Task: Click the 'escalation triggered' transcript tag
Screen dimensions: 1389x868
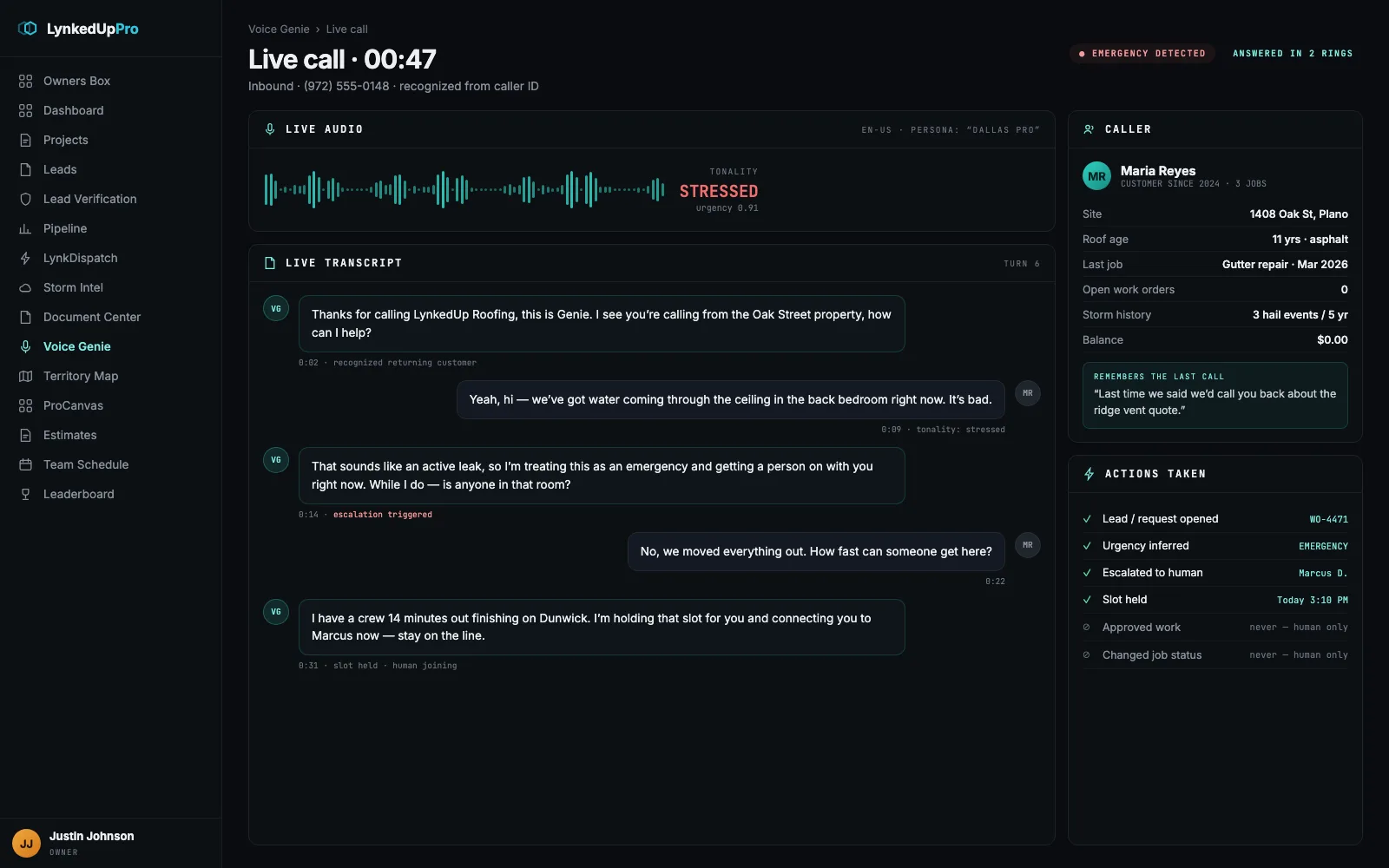Action: 383,515
